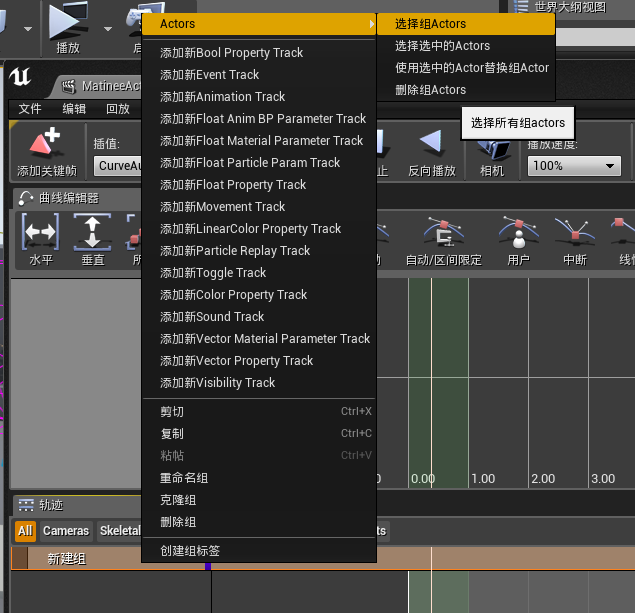Click the 2.00 time label in curve editor
This screenshot has height=613, width=635.
tap(543, 479)
